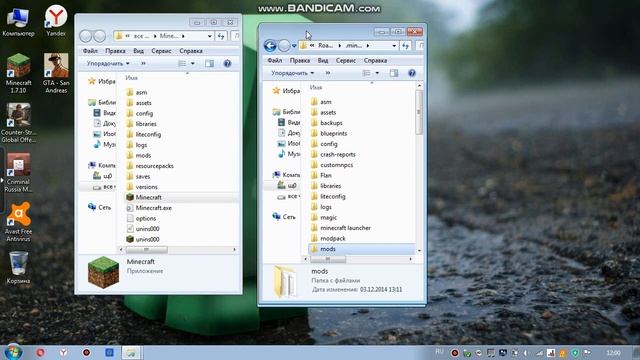
Task: Click the Explorer folder icon in the taskbar
Action: (x=131, y=352)
